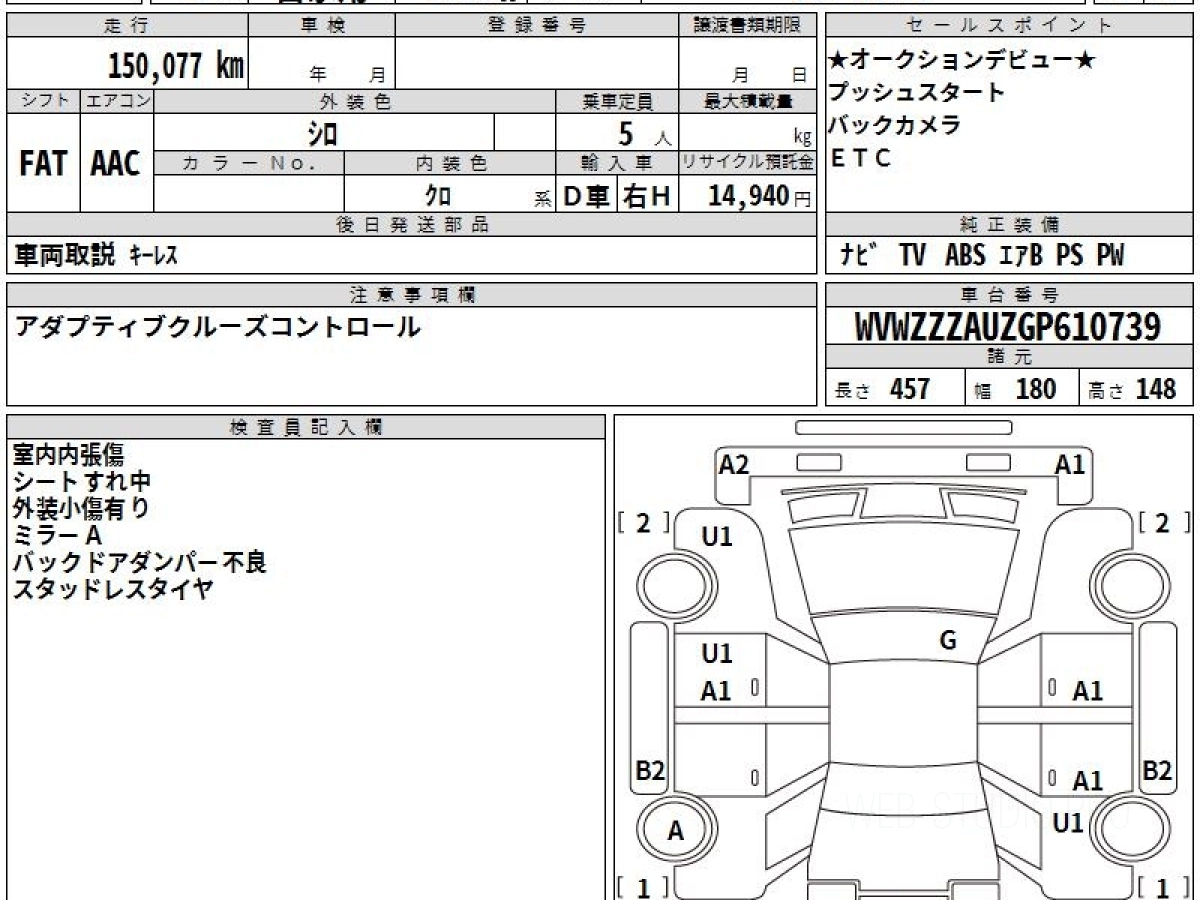Click the rear left wheel marked A
Viewport: 1200px width, 900px height.
tap(676, 831)
